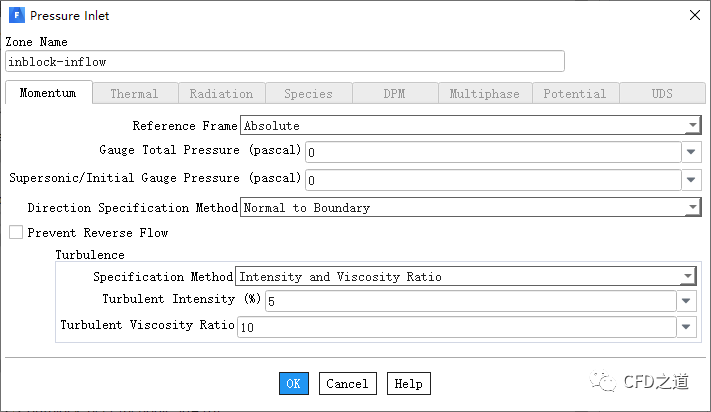Edit the Zone Name text field

point(284,61)
